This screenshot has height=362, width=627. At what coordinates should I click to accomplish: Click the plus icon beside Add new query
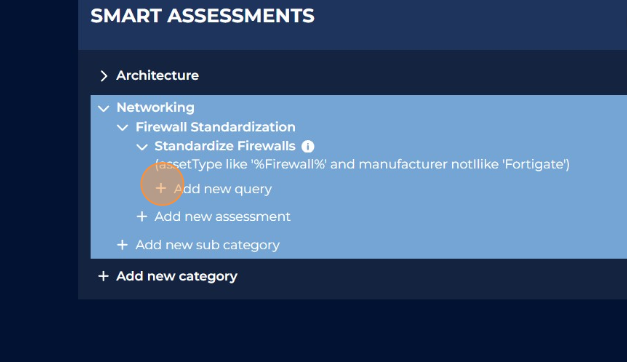pyautogui.click(x=161, y=188)
